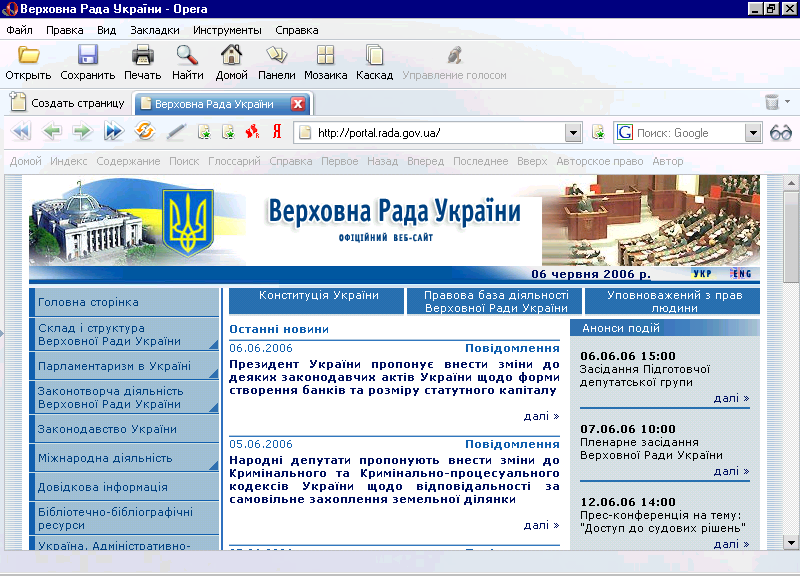The image size is (800, 576).
Task: Open Уповноважений з прав людини
Action: coord(672,301)
